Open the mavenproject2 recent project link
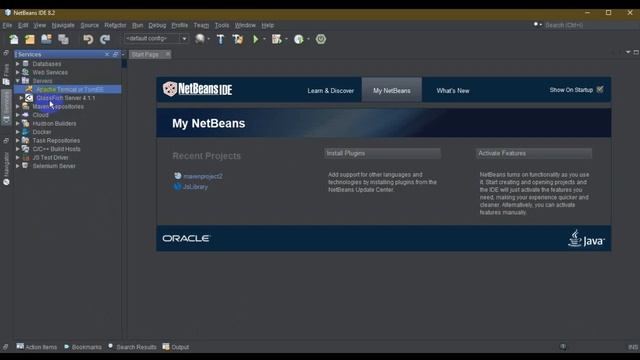 [203, 176]
